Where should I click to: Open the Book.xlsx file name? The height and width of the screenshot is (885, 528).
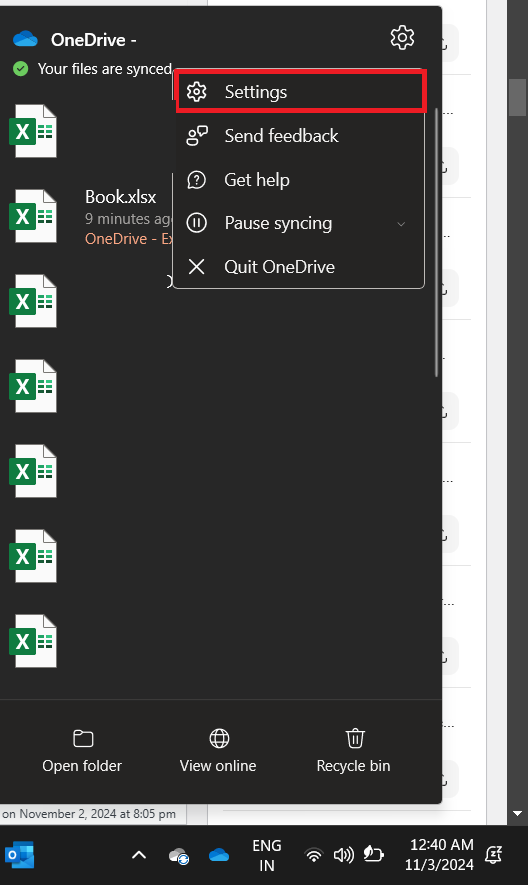(120, 196)
